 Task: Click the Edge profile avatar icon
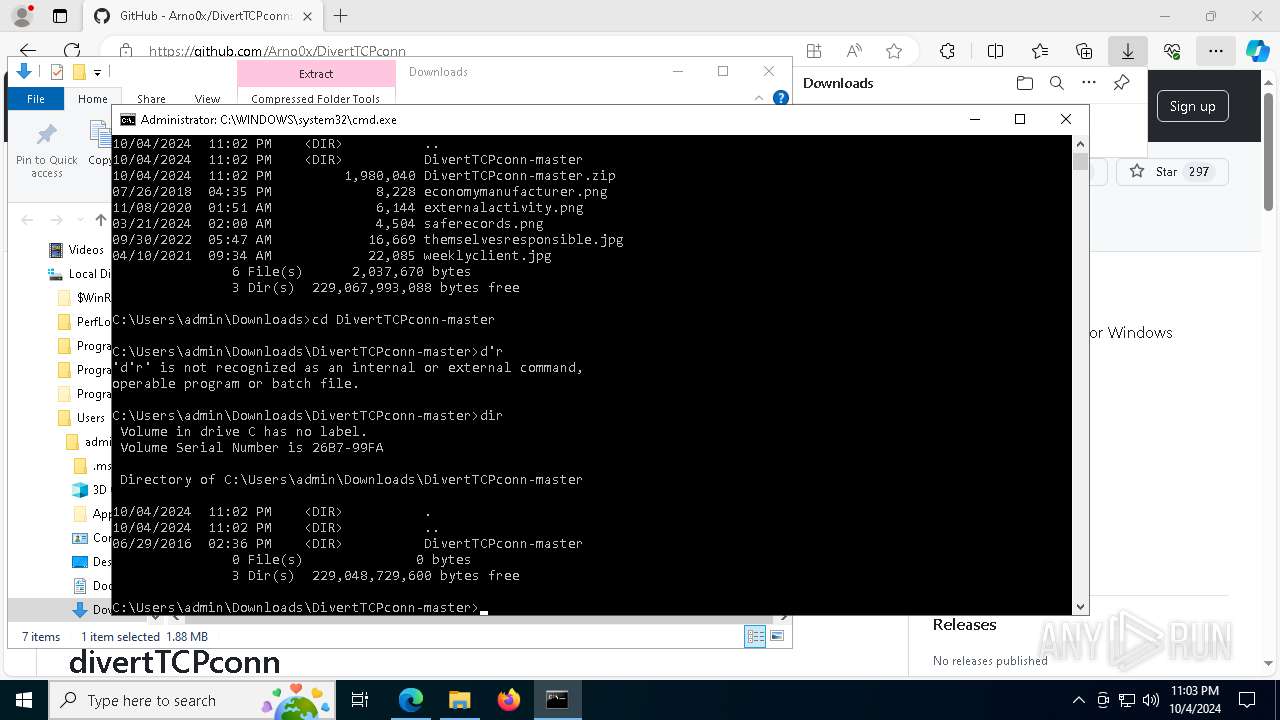pyautogui.click(x=21, y=16)
